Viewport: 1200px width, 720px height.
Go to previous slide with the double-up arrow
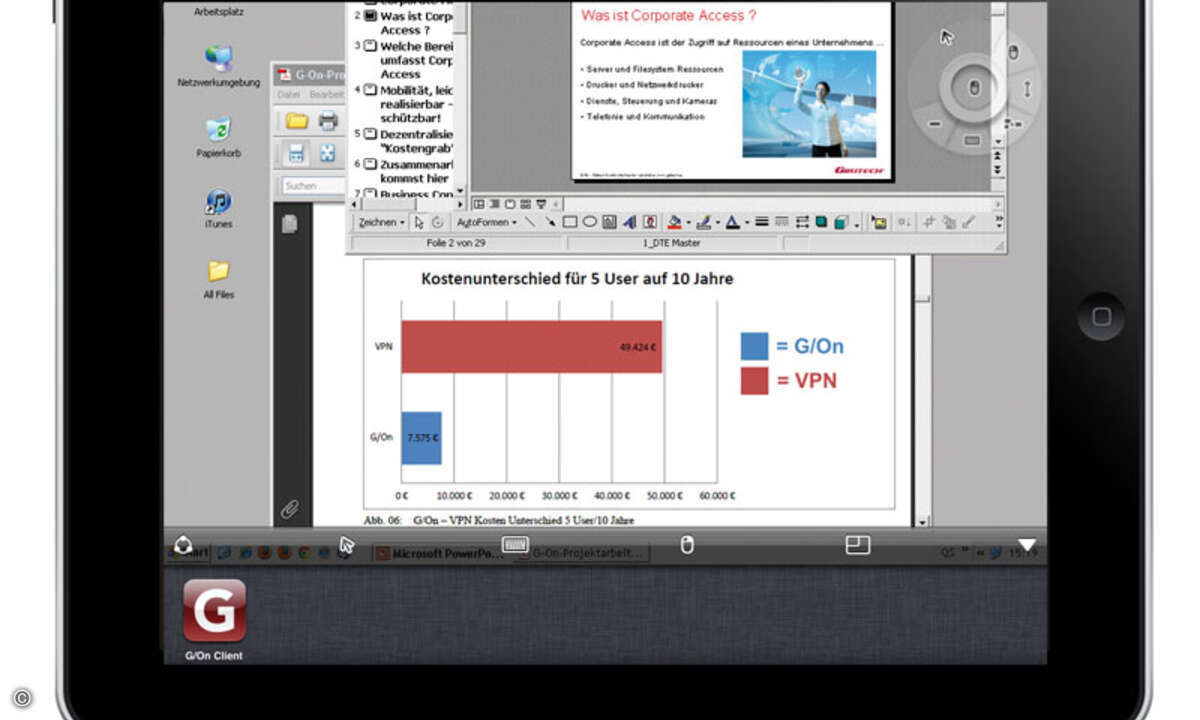pos(997,158)
